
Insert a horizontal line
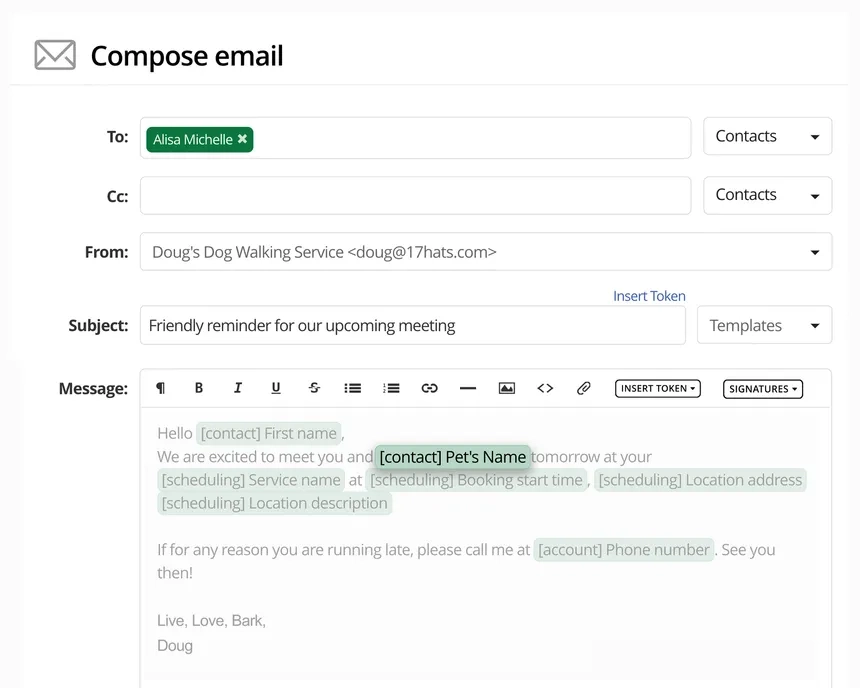pos(468,388)
